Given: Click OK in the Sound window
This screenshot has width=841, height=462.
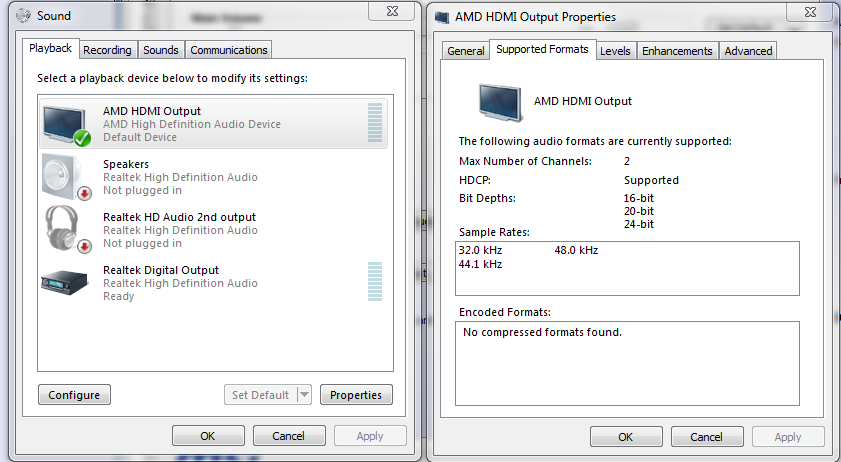Looking at the screenshot, I should point(208,436).
